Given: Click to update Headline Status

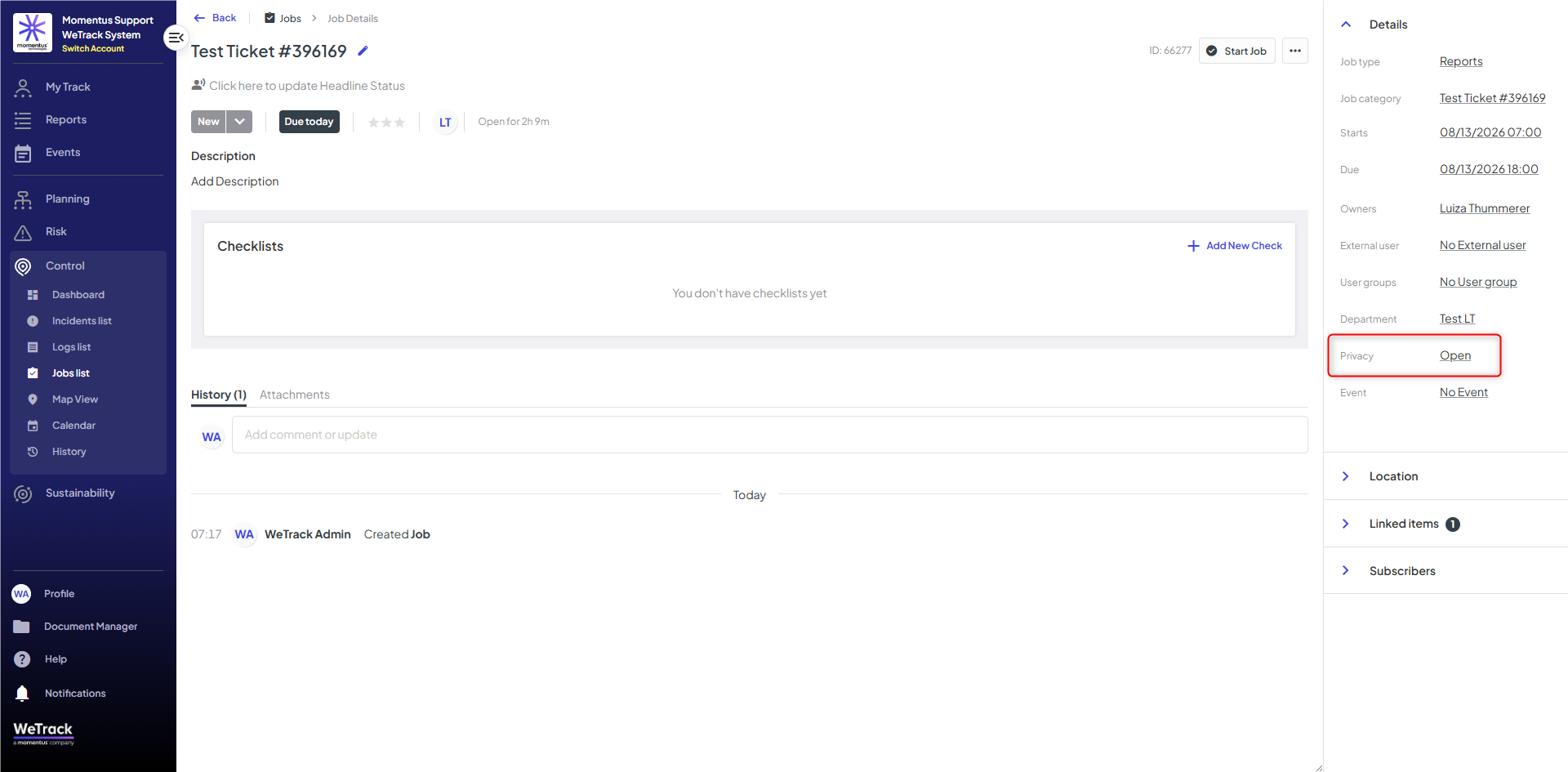Looking at the screenshot, I should (307, 86).
